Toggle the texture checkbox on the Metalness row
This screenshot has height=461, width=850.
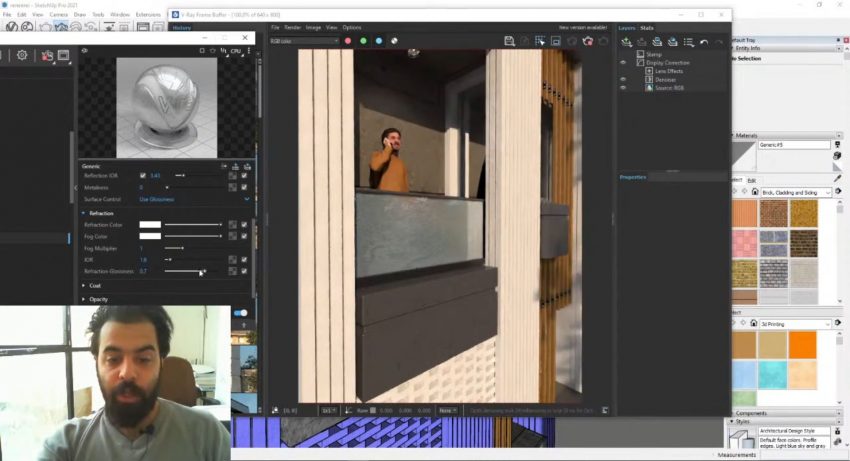(x=244, y=187)
